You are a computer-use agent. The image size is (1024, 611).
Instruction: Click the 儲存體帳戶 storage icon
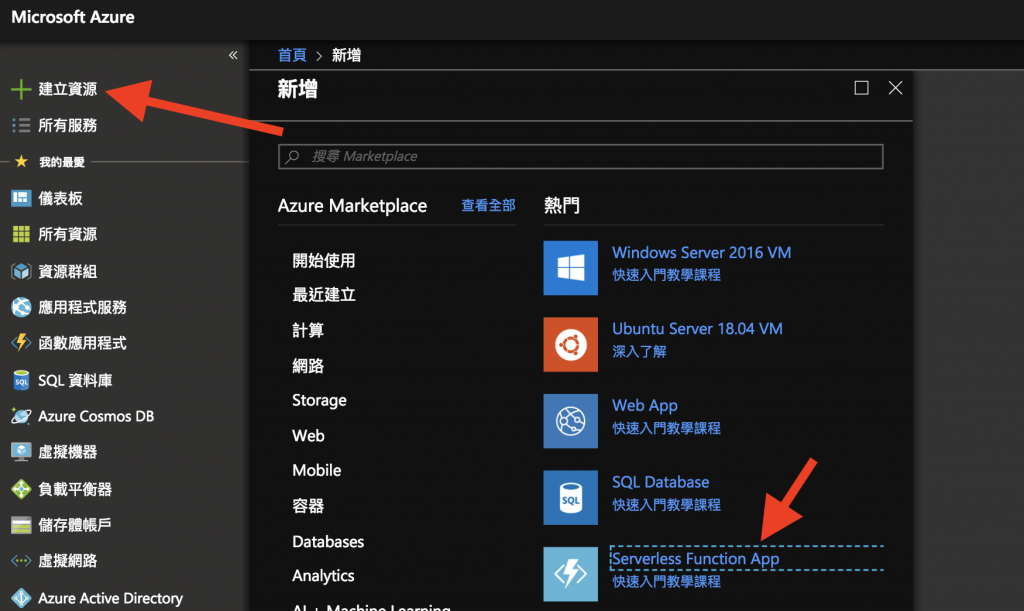pyautogui.click(x=21, y=525)
